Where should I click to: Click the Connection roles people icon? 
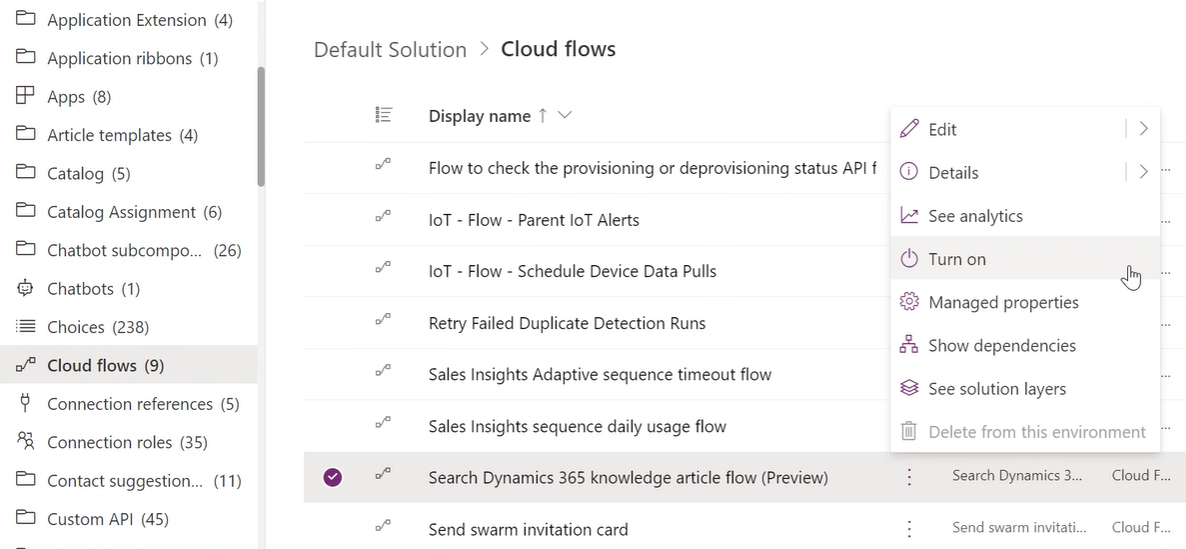(26, 442)
